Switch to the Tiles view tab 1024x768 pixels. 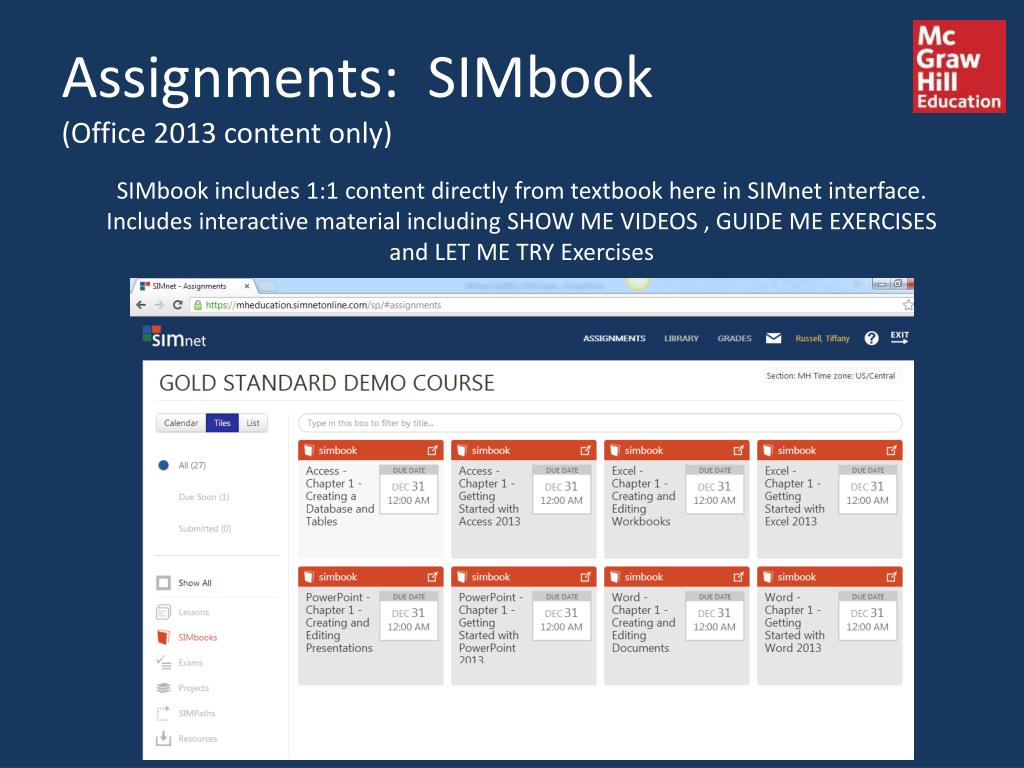222,423
